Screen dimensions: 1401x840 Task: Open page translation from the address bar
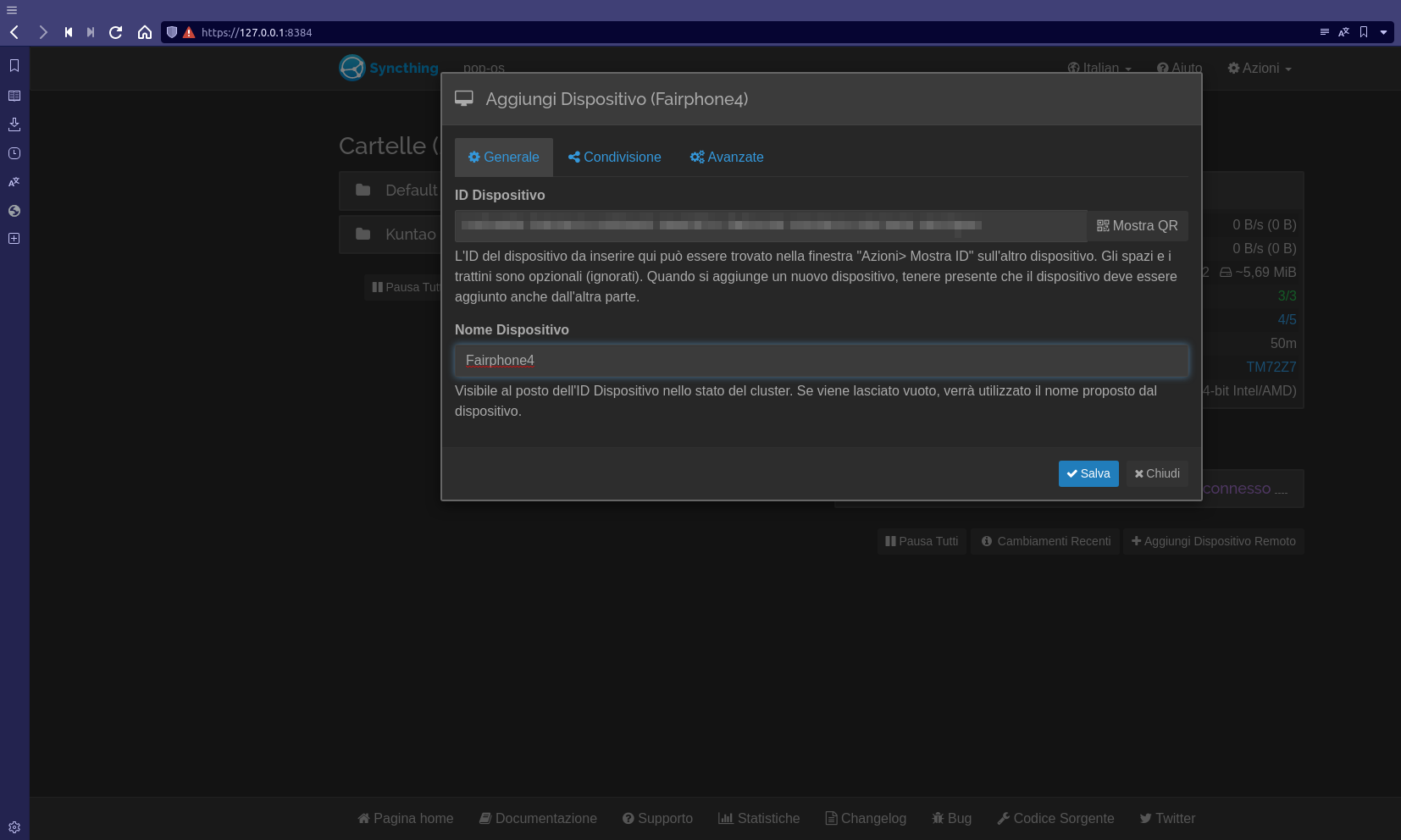pos(1344,32)
